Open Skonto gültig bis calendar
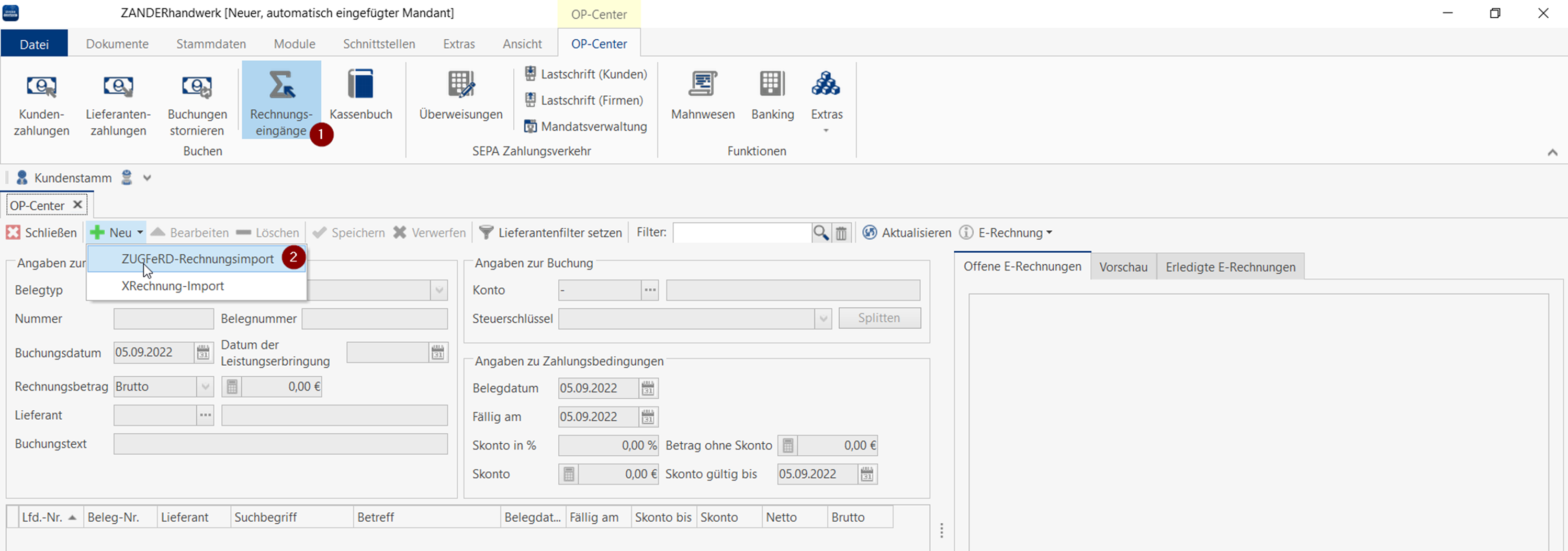The width and height of the screenshot is (1568, 551). tap(867, 474)
